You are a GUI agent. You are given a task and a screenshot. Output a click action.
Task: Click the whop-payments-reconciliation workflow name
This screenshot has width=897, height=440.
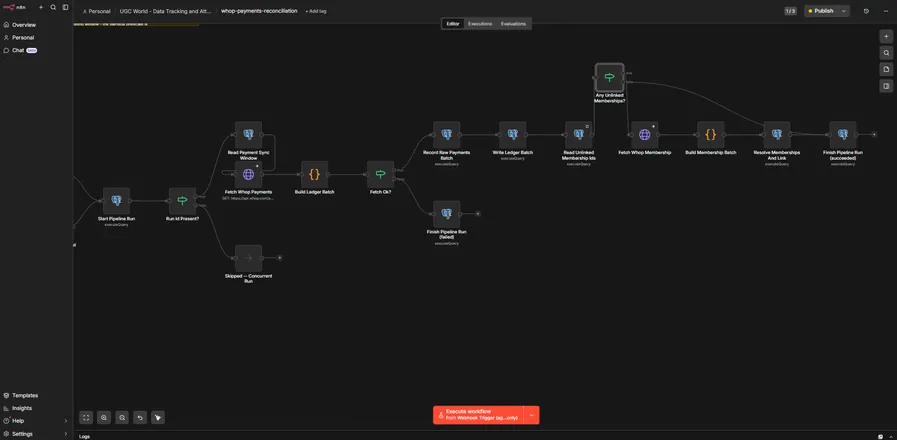(x=259, y=11)
